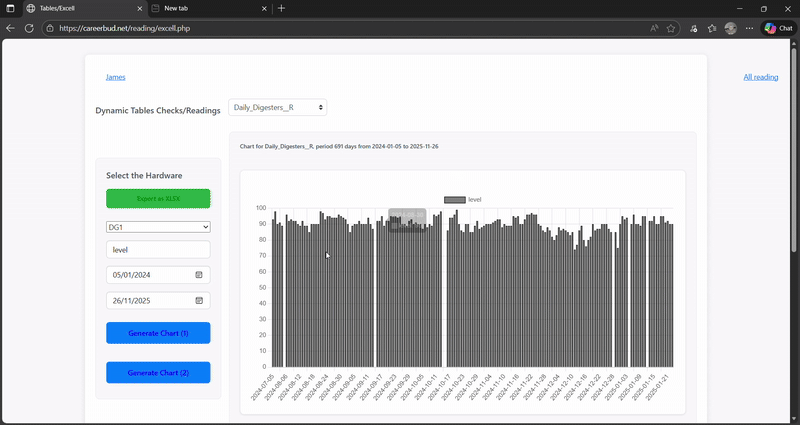The image size is (800, 425).
Task: Open calendar picker for 26/11/2025 date
Action: [x=198, y=300]
